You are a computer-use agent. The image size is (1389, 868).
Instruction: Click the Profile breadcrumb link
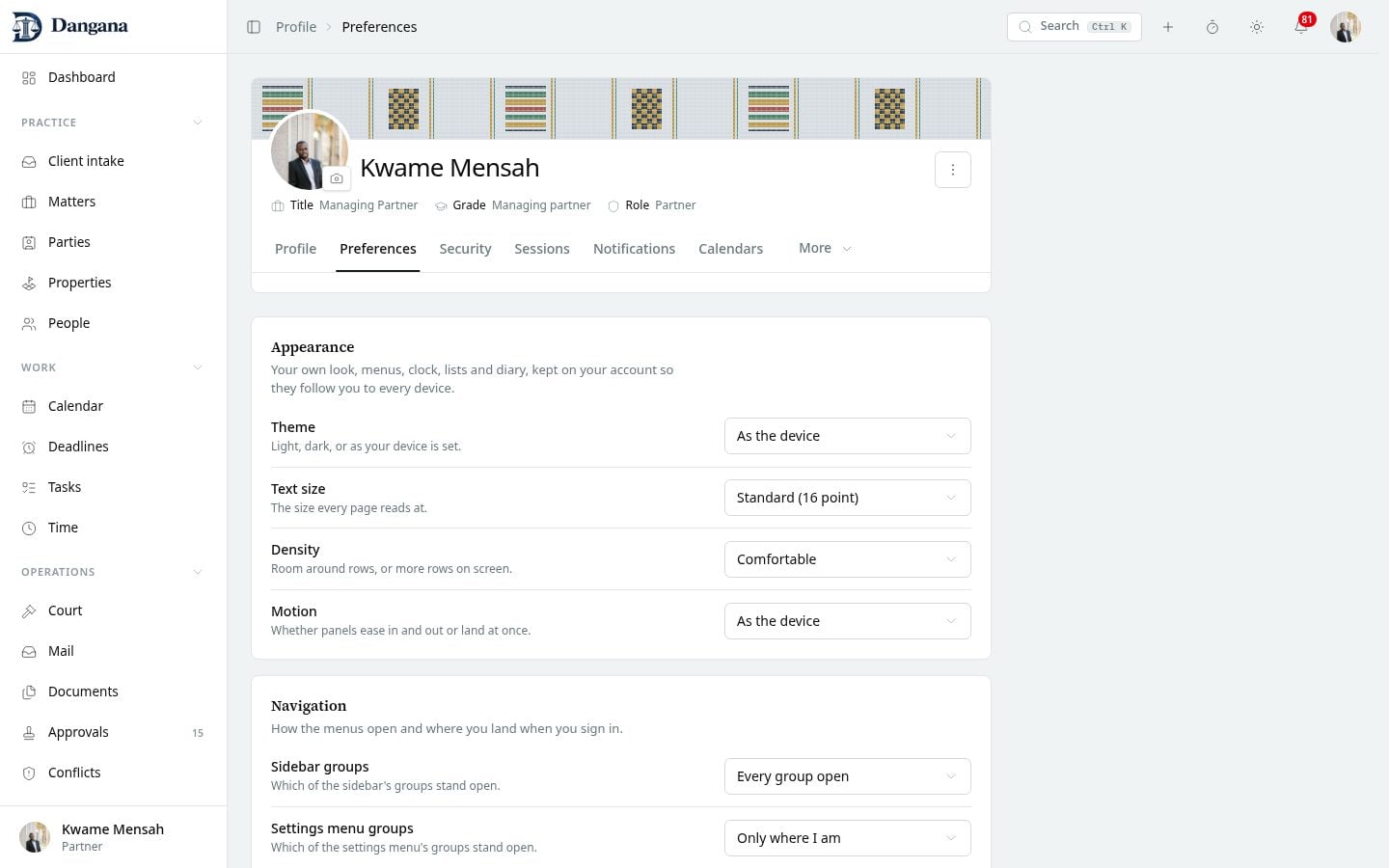pos(296,27)
